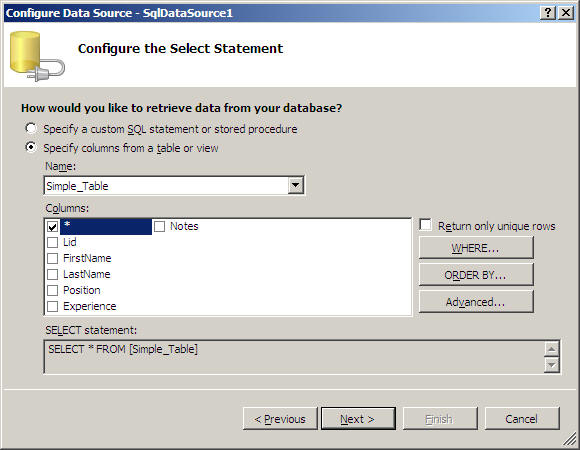This screenshot has width=580, height=450.
Task: Enable Return only unique rows
Action: pos(425,224)
